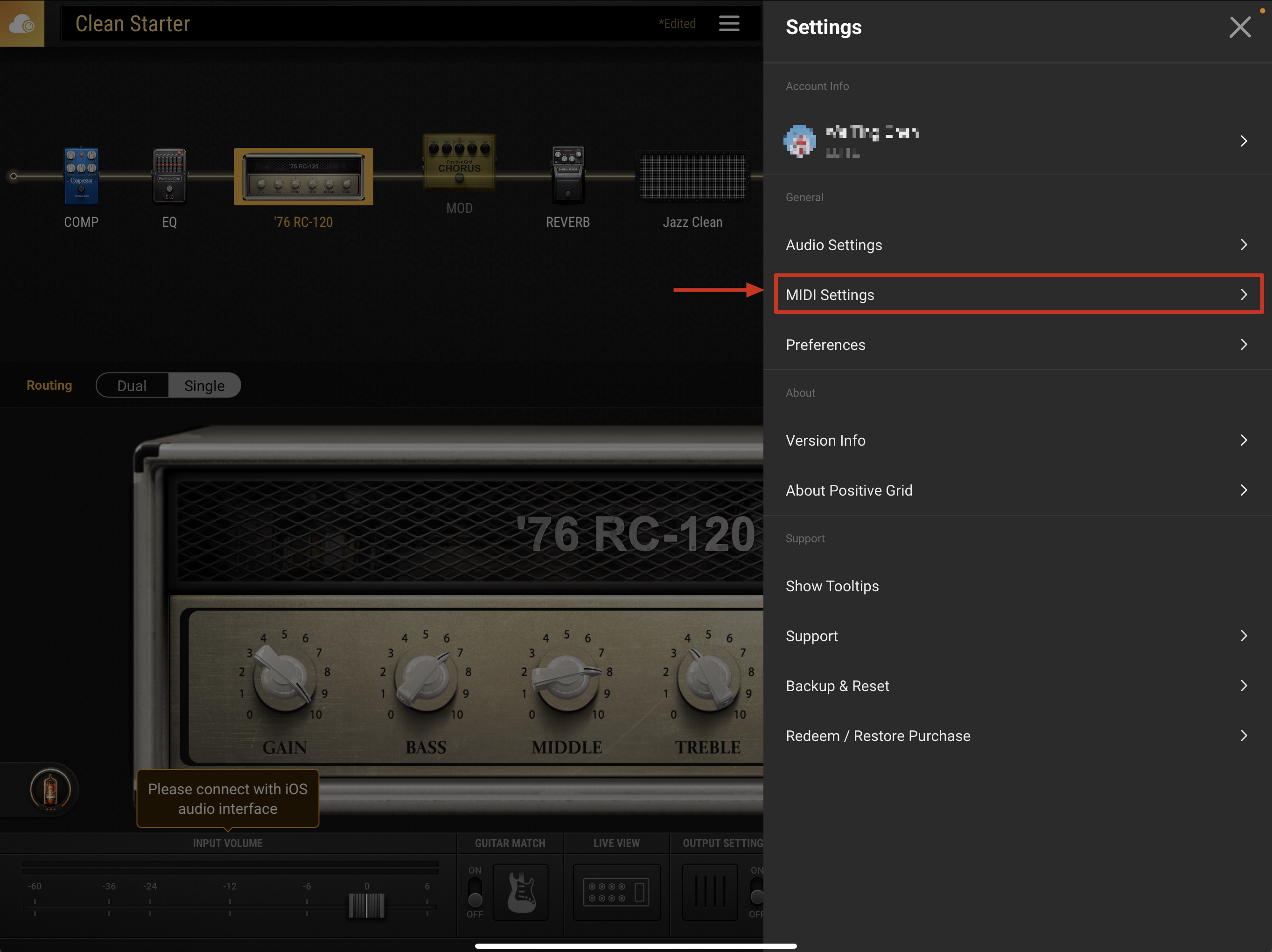The height and width of the screenshot is (952, 1272).
Task: Open Backup & Reset
Action: pyautogui.click(x=1018, y=686)
